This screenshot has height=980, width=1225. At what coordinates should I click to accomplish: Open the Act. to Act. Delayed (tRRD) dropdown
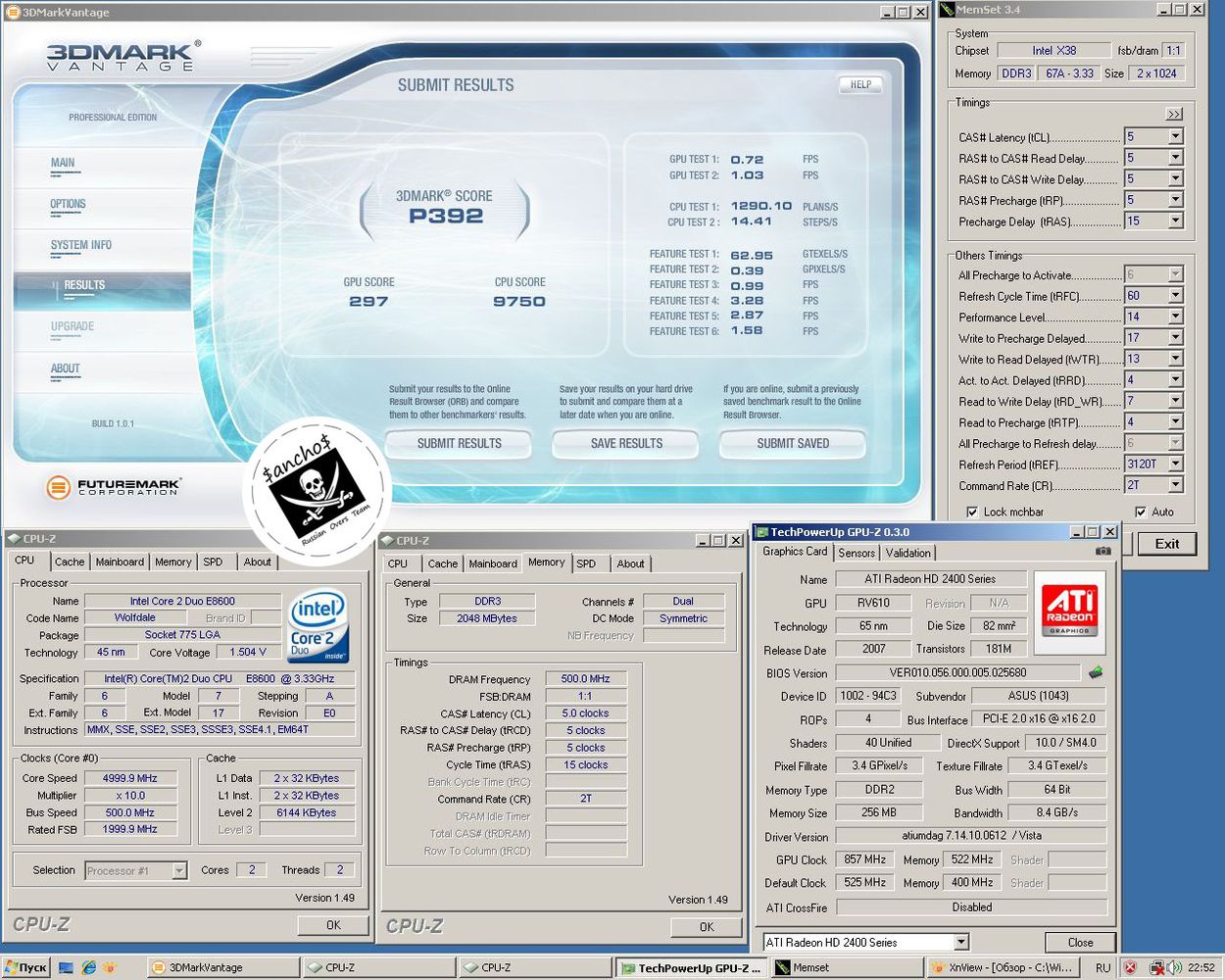tap(1175, 379)
